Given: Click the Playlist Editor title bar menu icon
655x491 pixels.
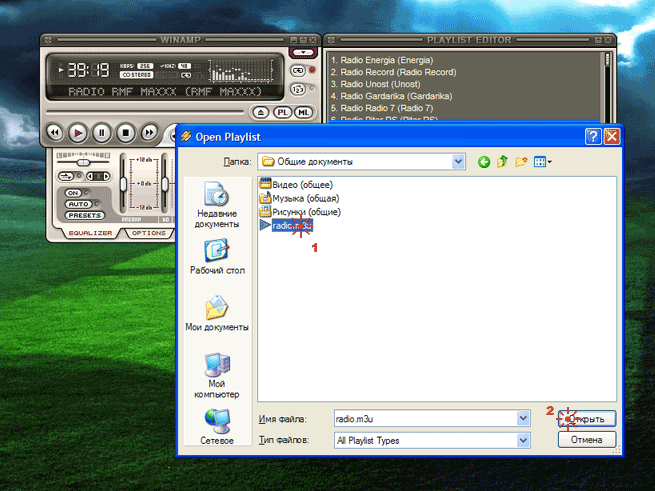Looking at the screenshot, I should (331, 40).
